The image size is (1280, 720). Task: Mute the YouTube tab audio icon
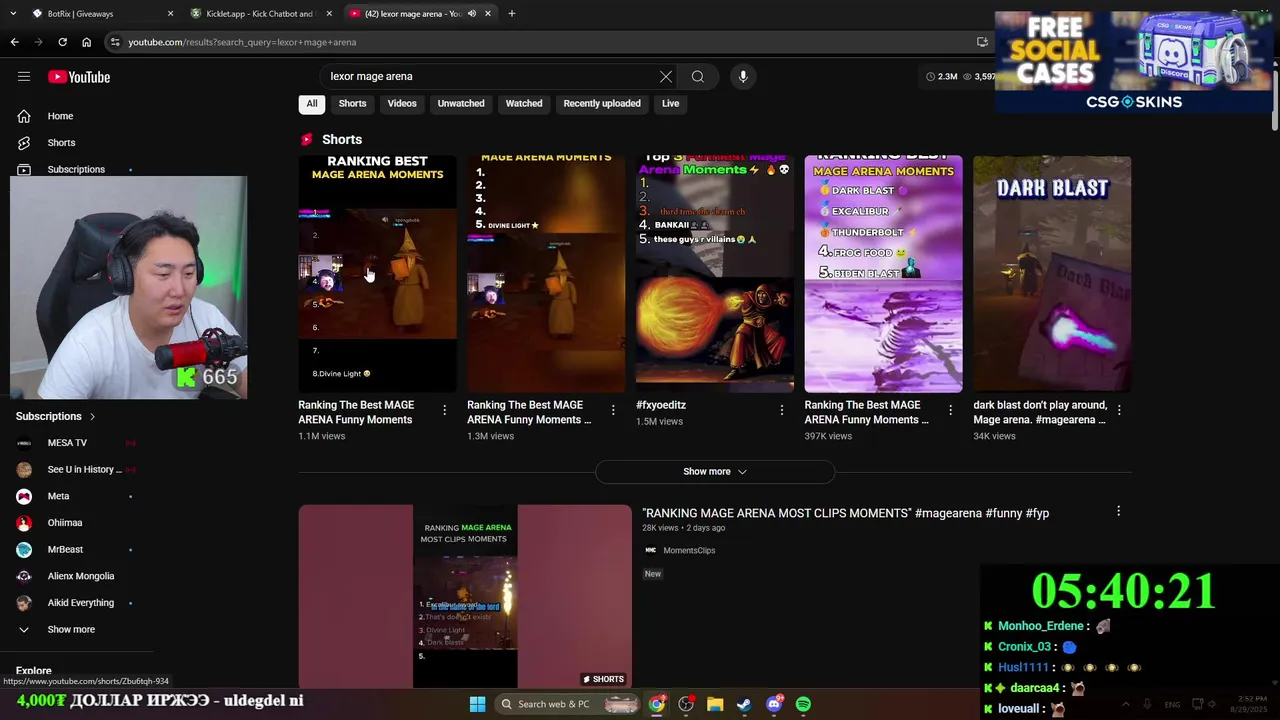(472, 13)
